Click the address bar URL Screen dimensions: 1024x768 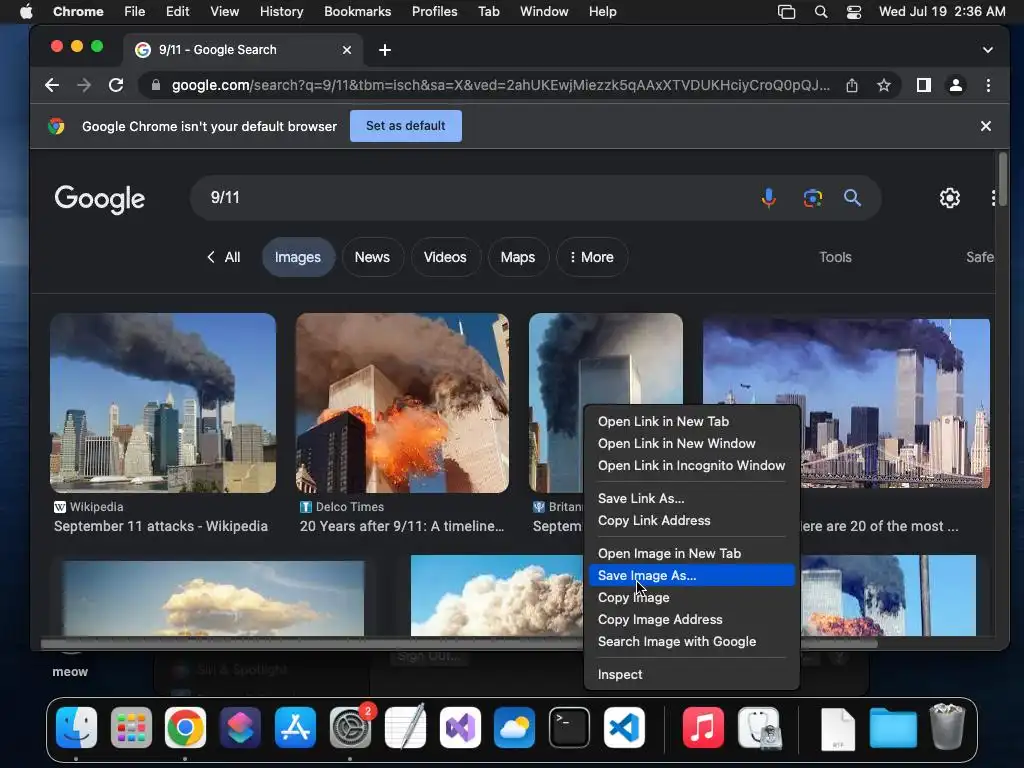pos(501,85)
